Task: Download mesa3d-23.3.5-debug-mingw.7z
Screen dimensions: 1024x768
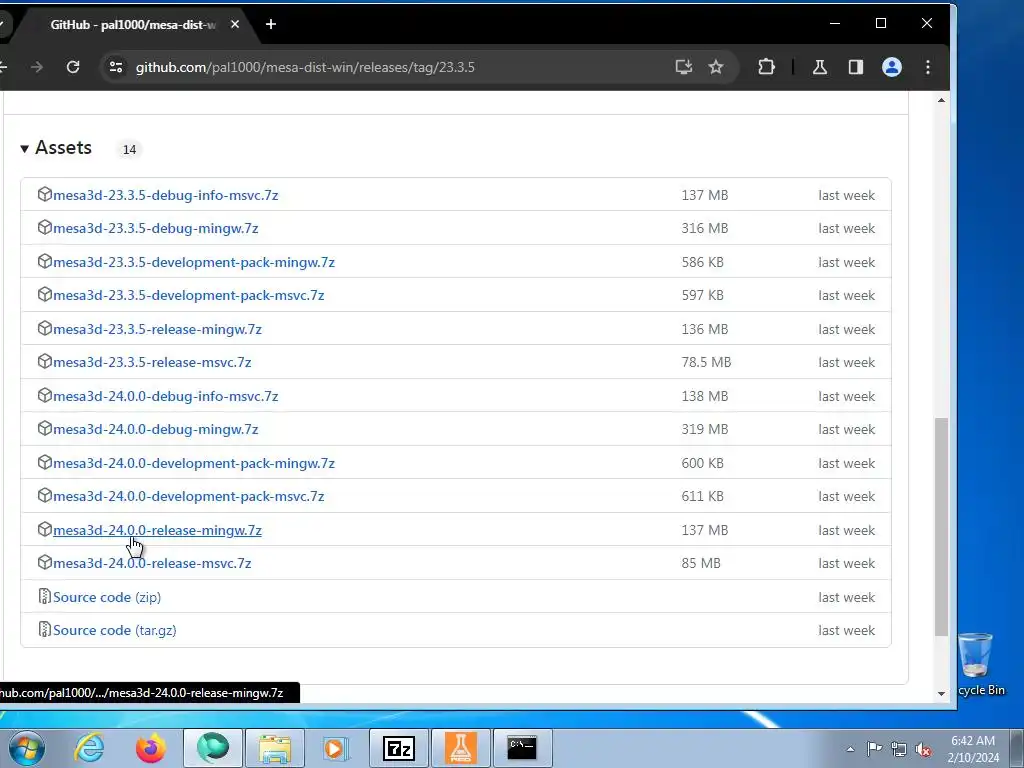Action: (x=155, y=229)
